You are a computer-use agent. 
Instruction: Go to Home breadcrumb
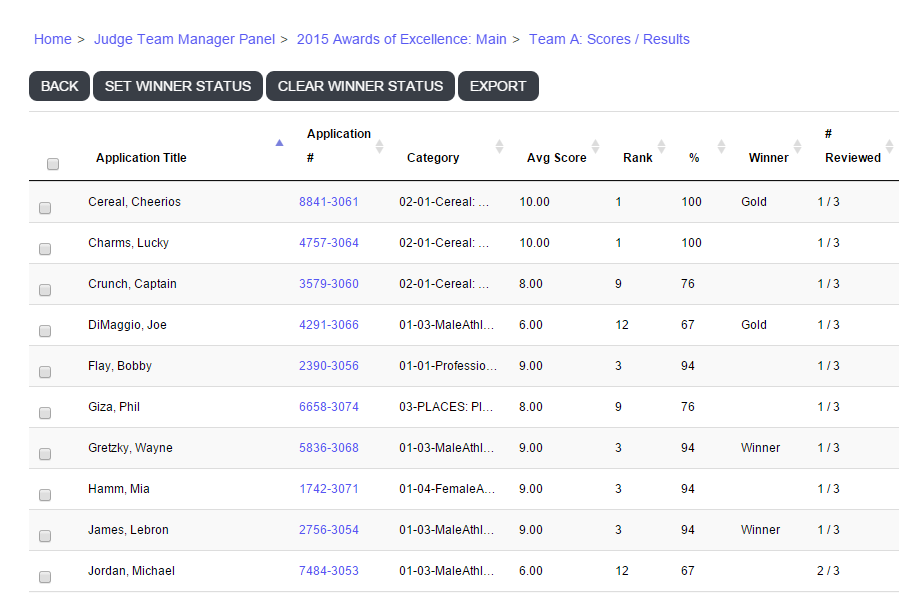[52, 39]
